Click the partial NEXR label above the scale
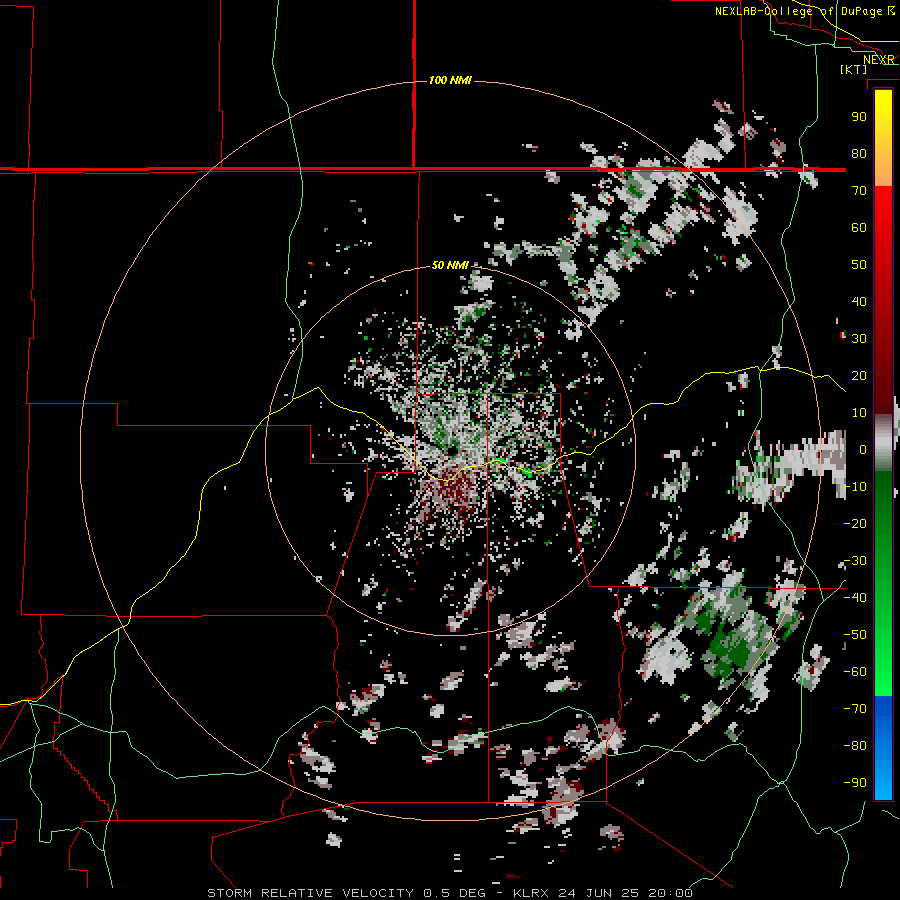 pos(879,60)
